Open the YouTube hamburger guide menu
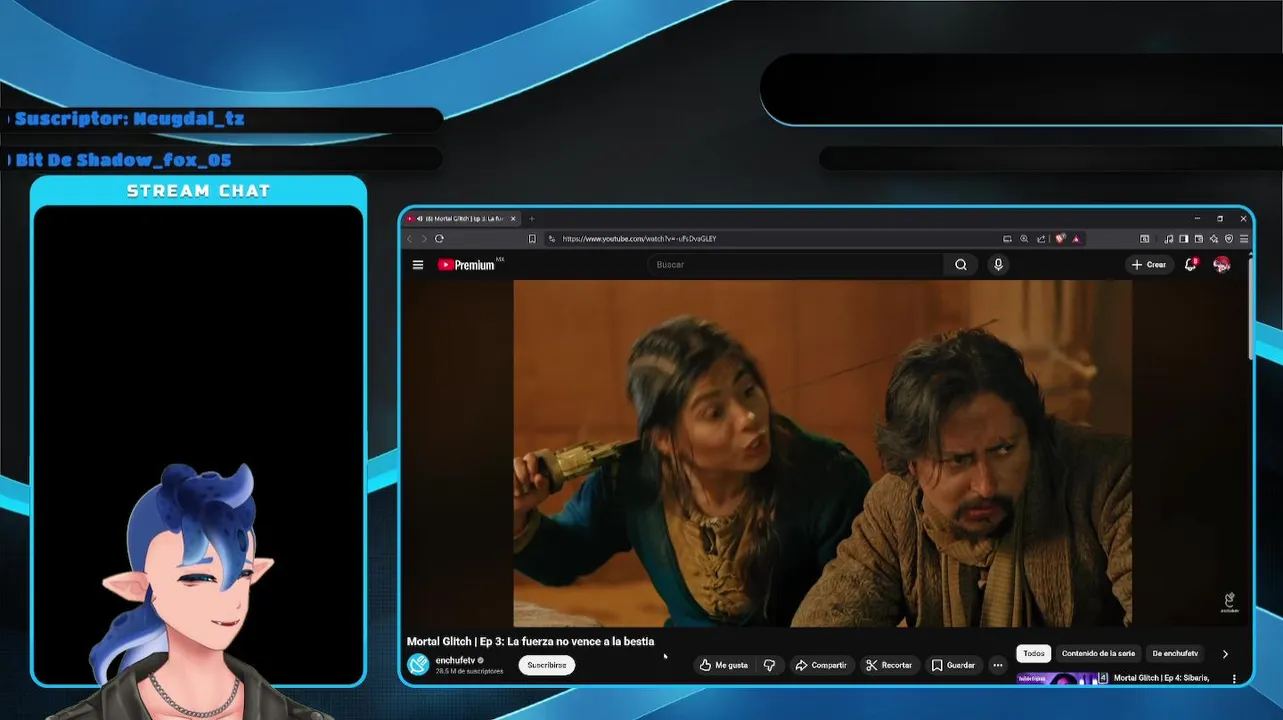 tap(418, 265)
